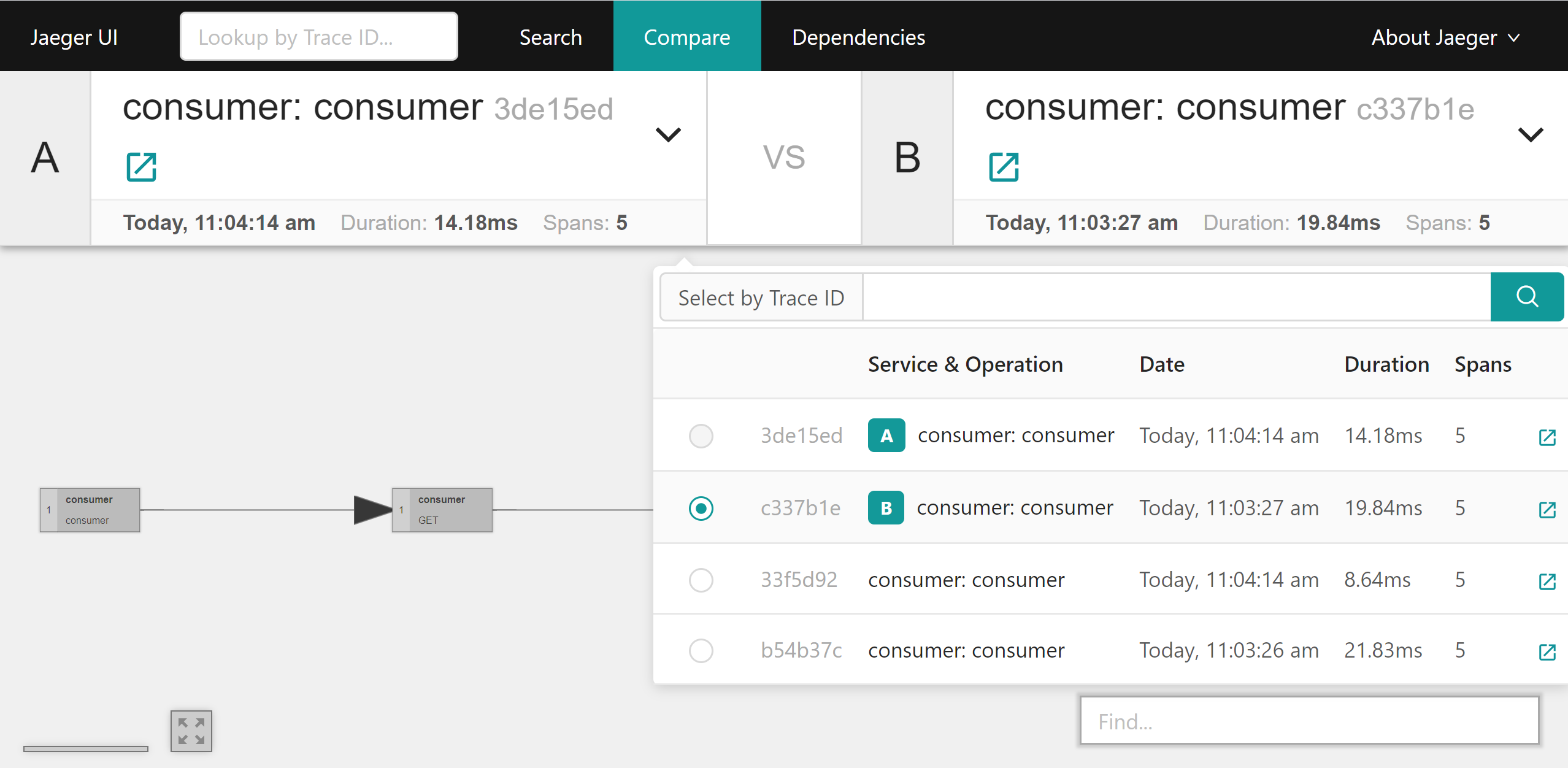This screenshot has height=768, width=1568.
Task: Open the About Jaeger dropdown menu
Action: click(x=1445, y=37)
